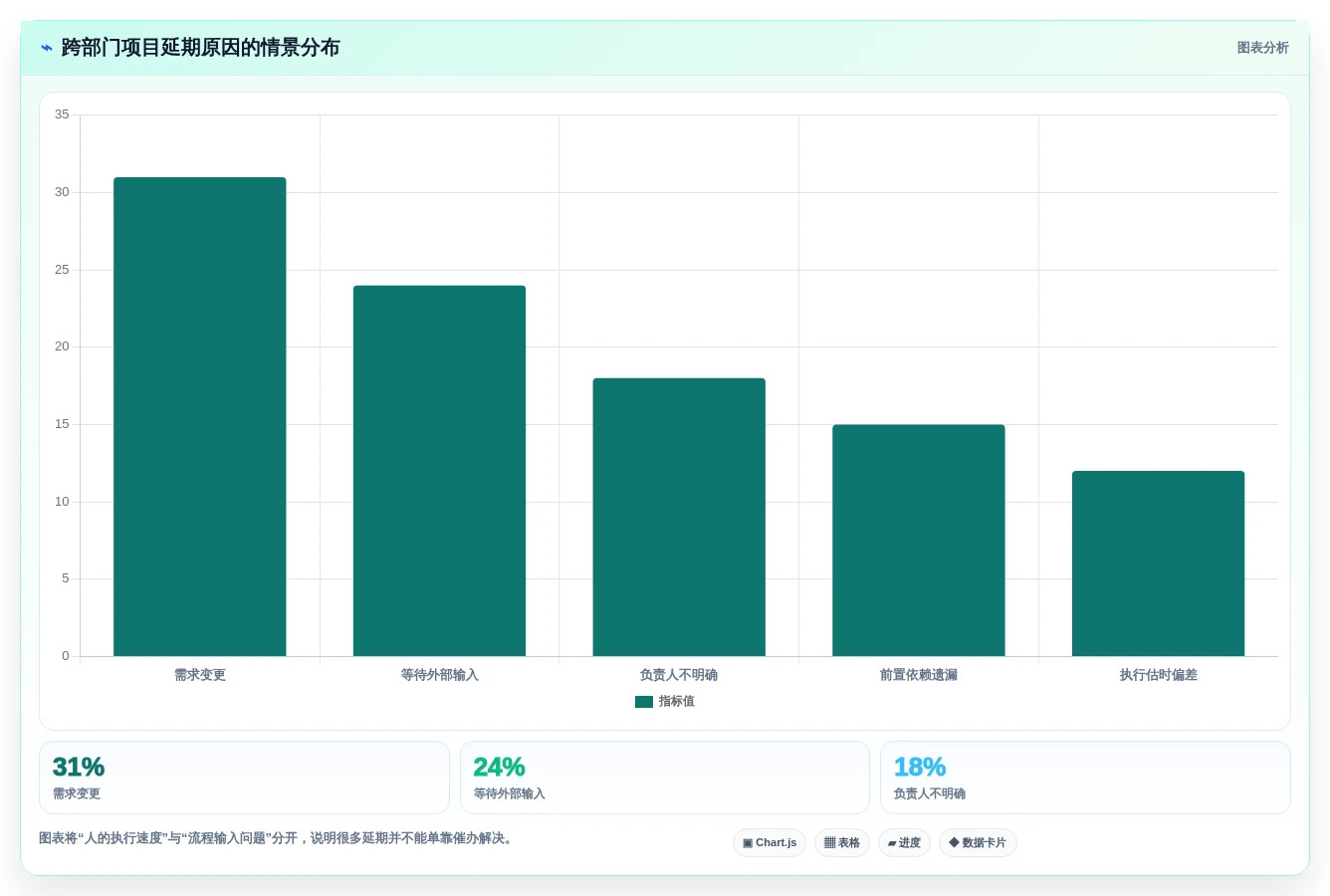The image size is (1330, 896).
Task: Click the lightning icon beside the chart title
Action: pyautogui.click(x=46, y=48)
